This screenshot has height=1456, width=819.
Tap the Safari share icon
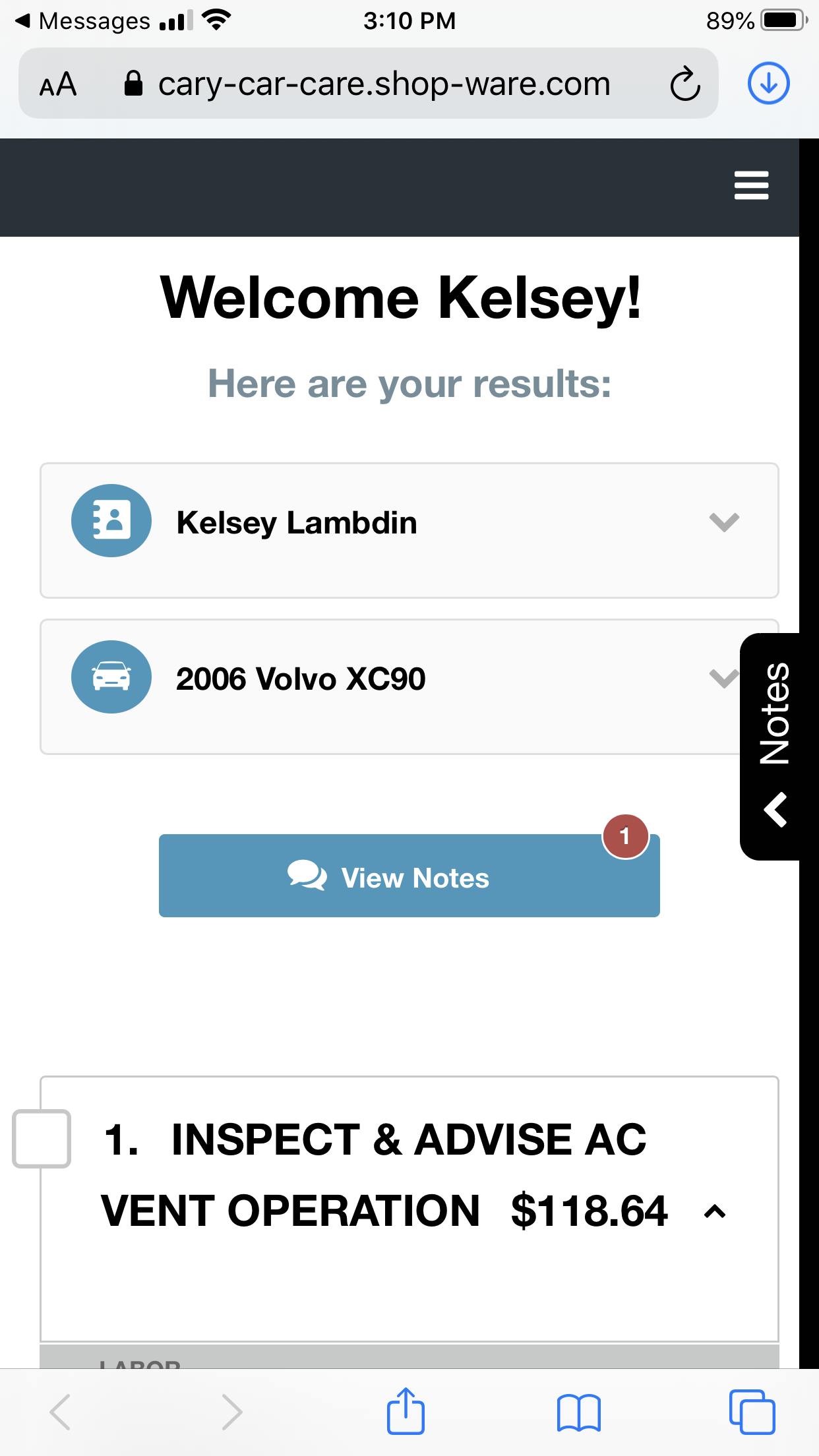[x=405, y=1411]
